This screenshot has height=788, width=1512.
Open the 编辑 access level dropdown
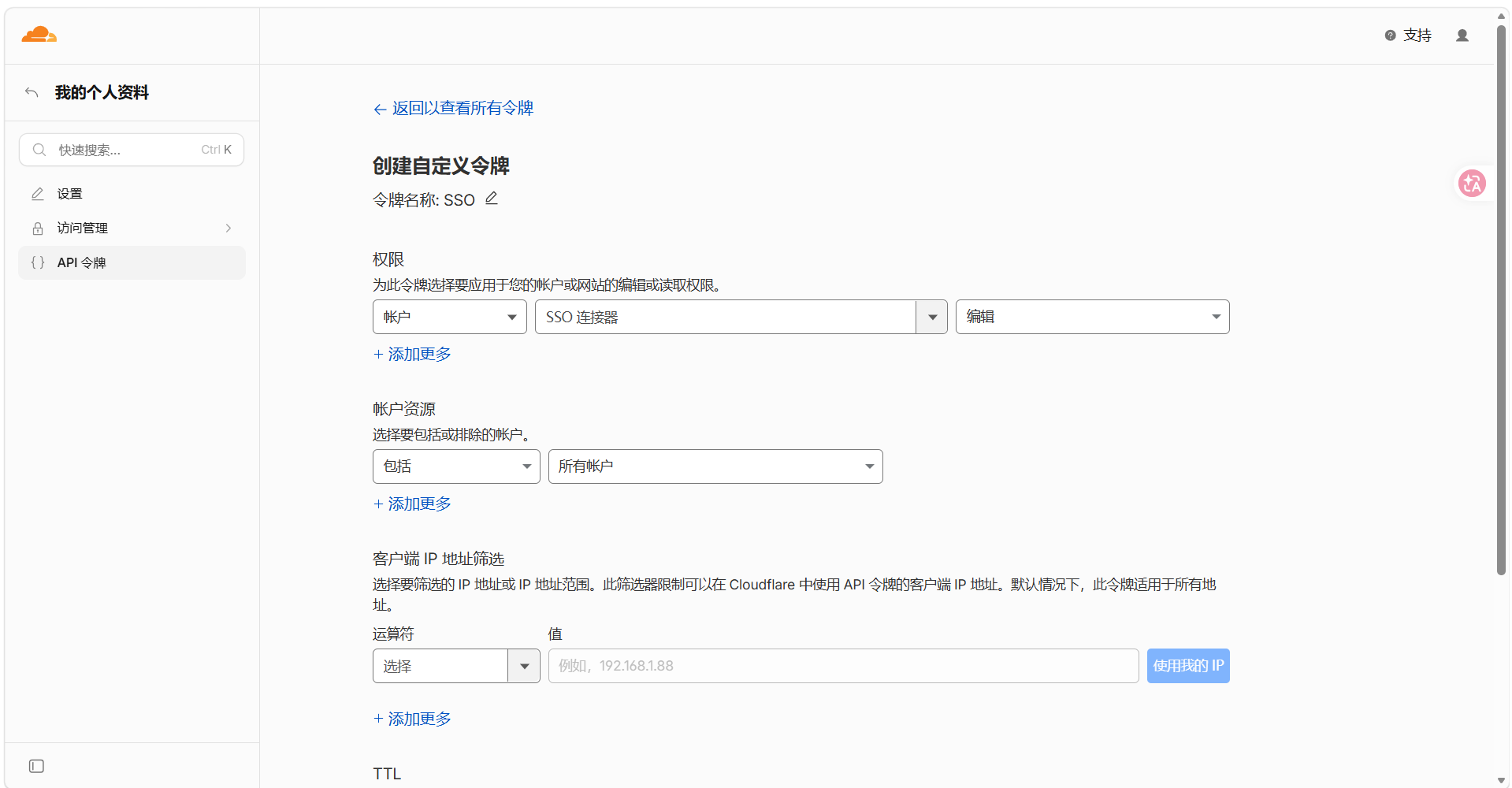click(x=1092, y=317)
